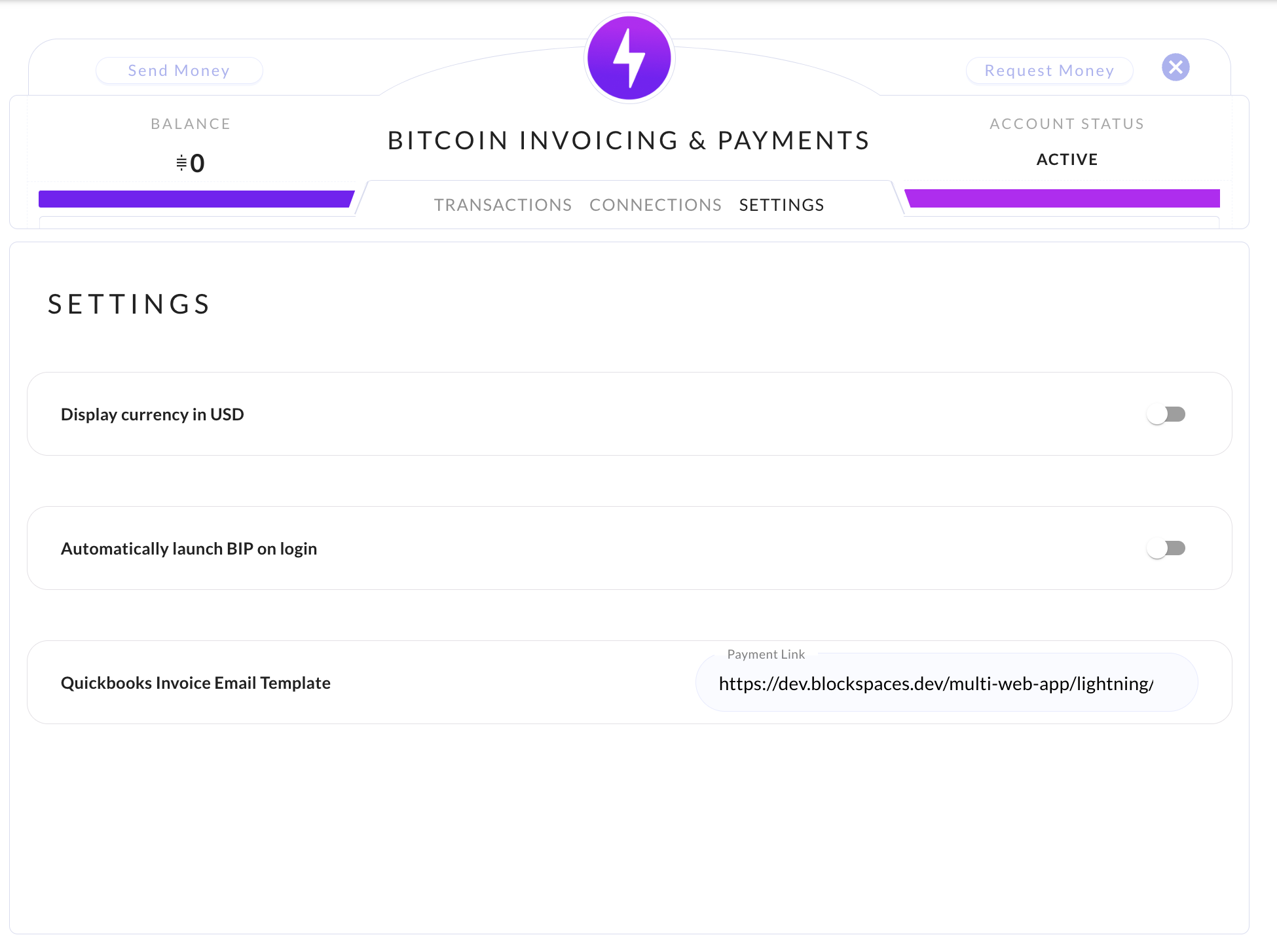
Task: Click the purple lightning bolt logo
Action: [629, 58]
